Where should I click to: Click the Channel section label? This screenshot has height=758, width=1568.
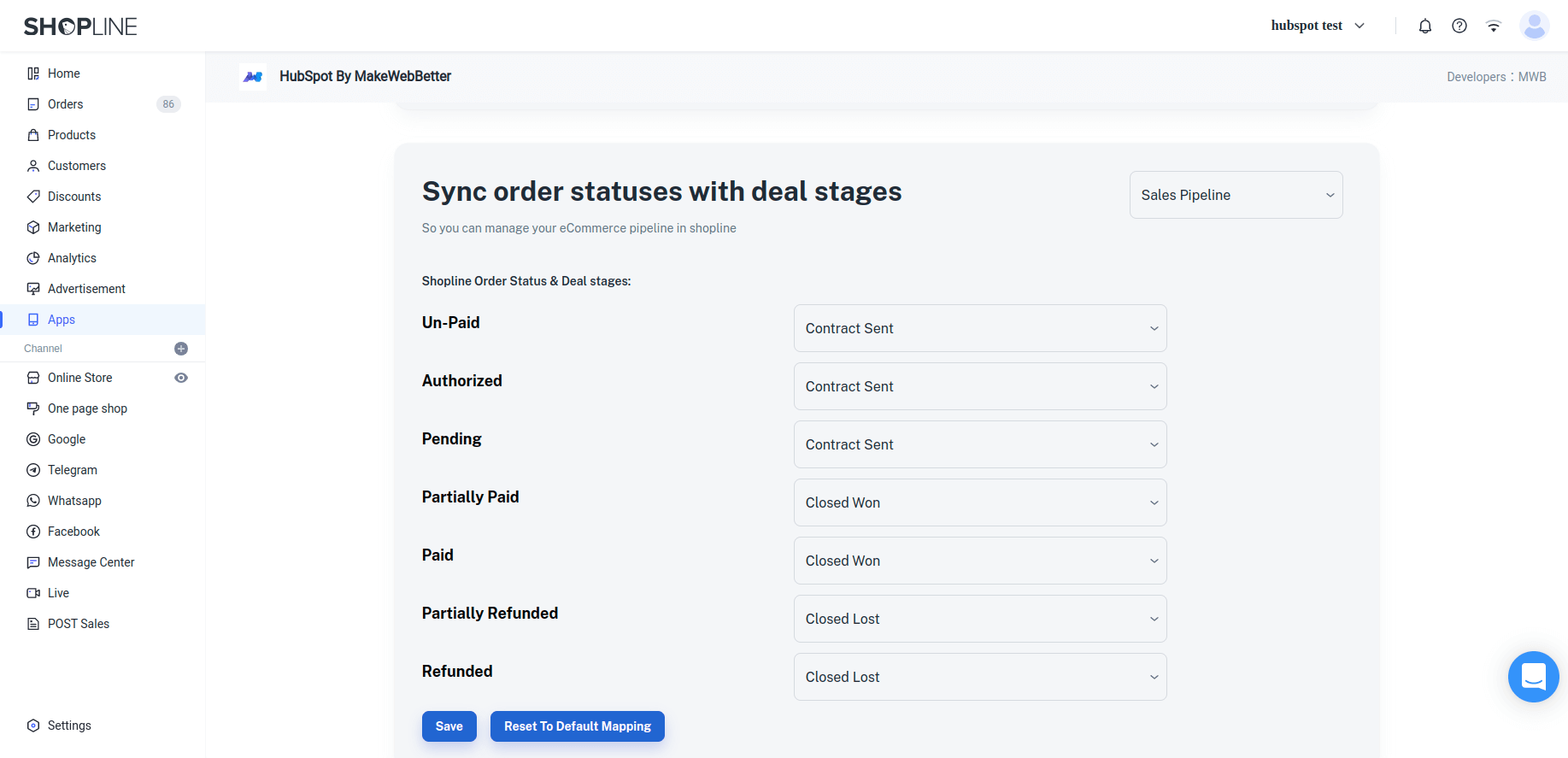(x=43, y=349)
